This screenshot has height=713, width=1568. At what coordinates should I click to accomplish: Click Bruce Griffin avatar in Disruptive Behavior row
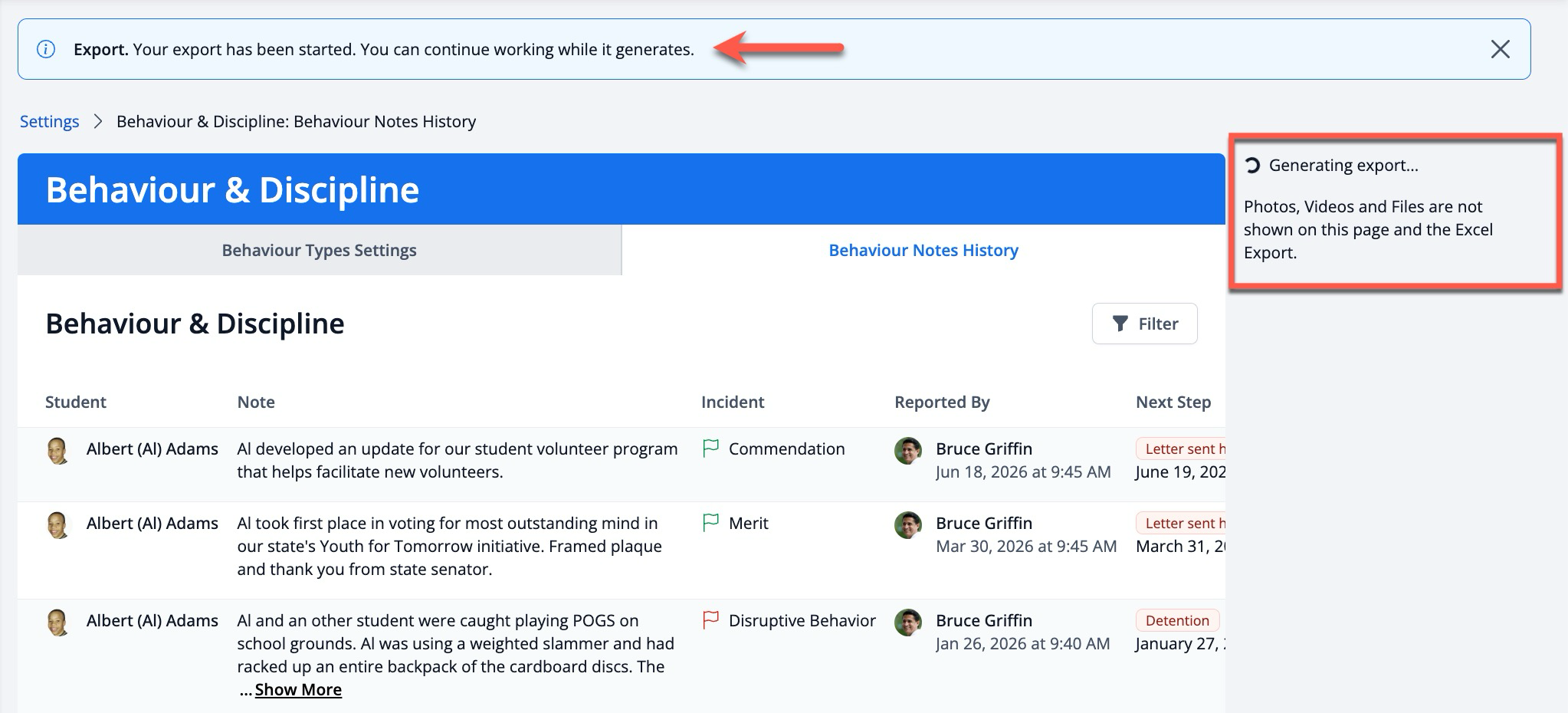908,623
